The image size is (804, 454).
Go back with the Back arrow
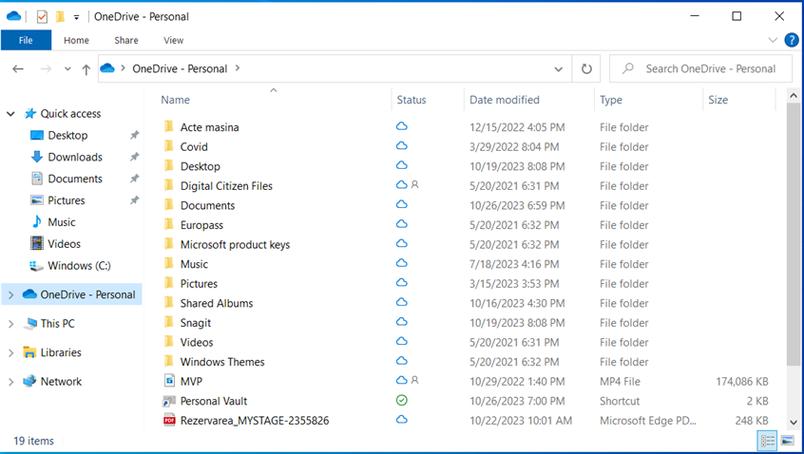pyautogui.click(x=18, y=69)
